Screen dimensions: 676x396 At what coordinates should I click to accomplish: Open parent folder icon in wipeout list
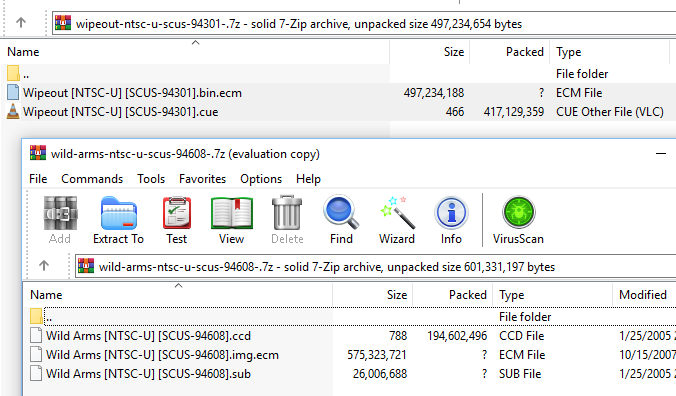click(x=13, y=73)
